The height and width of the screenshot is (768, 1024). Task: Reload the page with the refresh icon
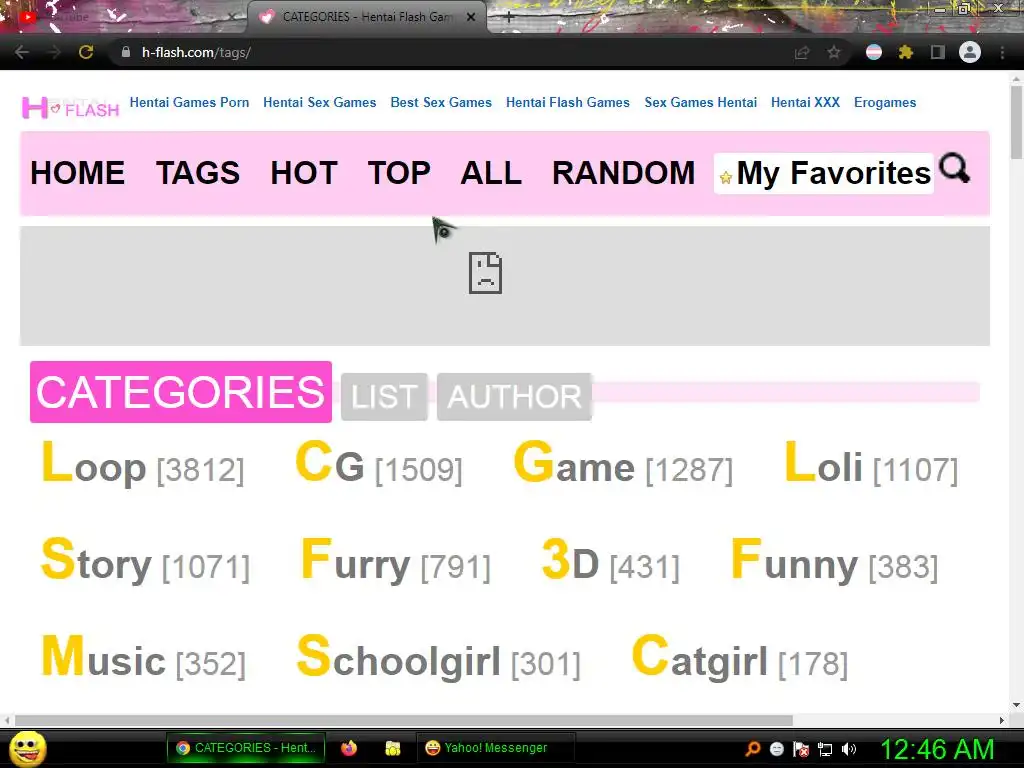pyautogui.click(x=86, y=52)
